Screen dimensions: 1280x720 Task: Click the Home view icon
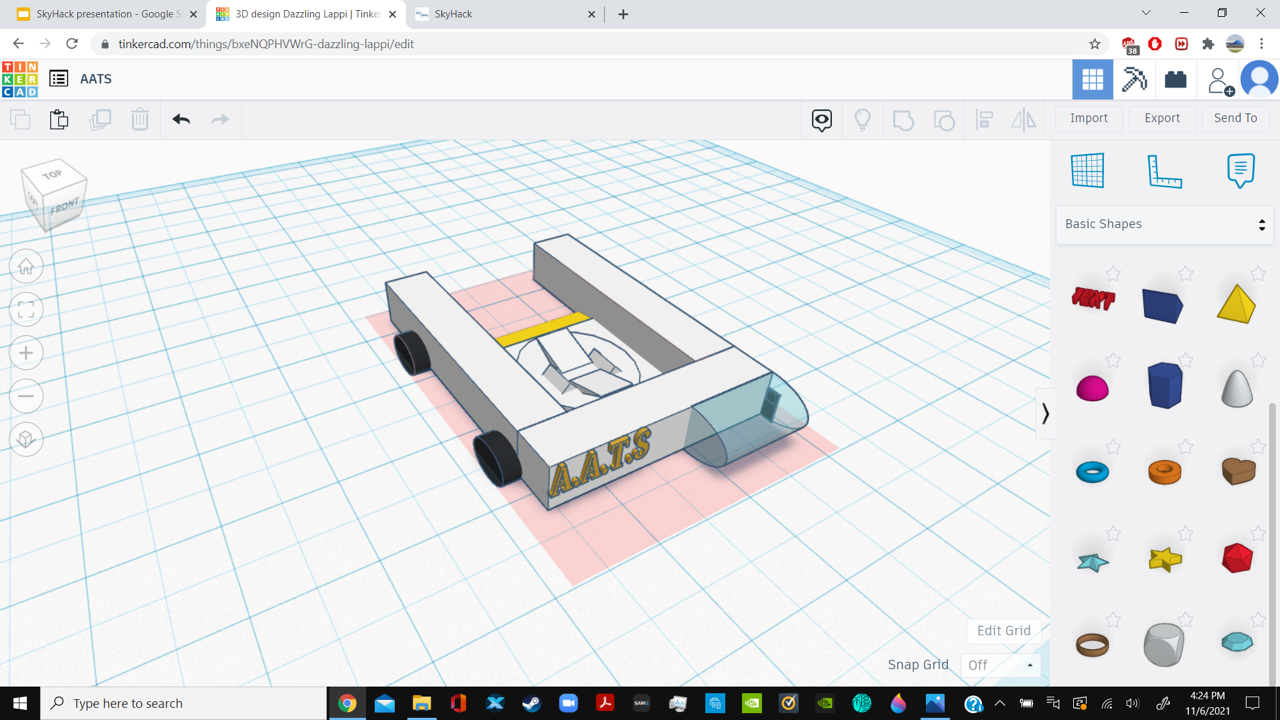point(26,267)
